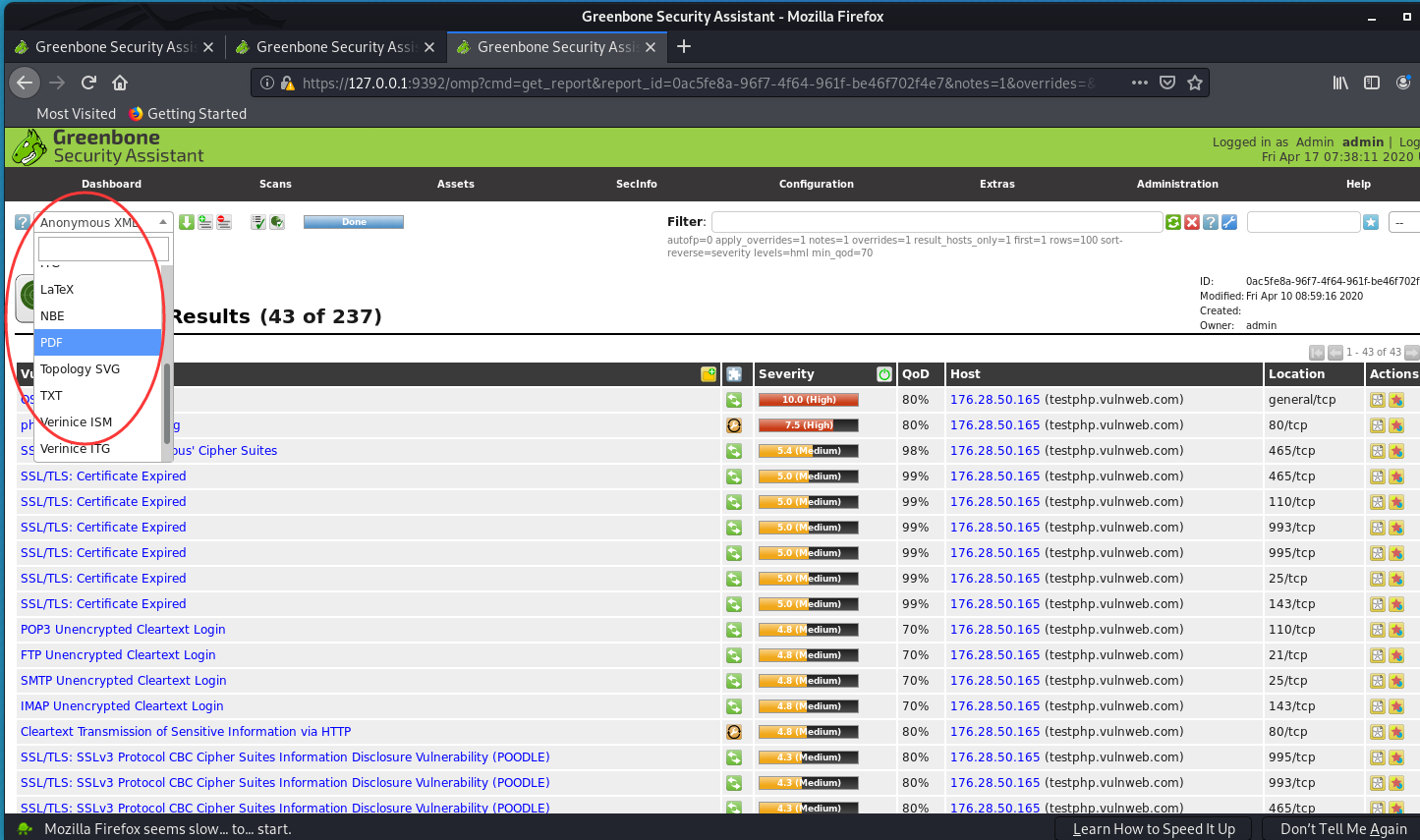
Task: Collapse the Anonymous XML report format dropdown
Action: tap(103, 222)
